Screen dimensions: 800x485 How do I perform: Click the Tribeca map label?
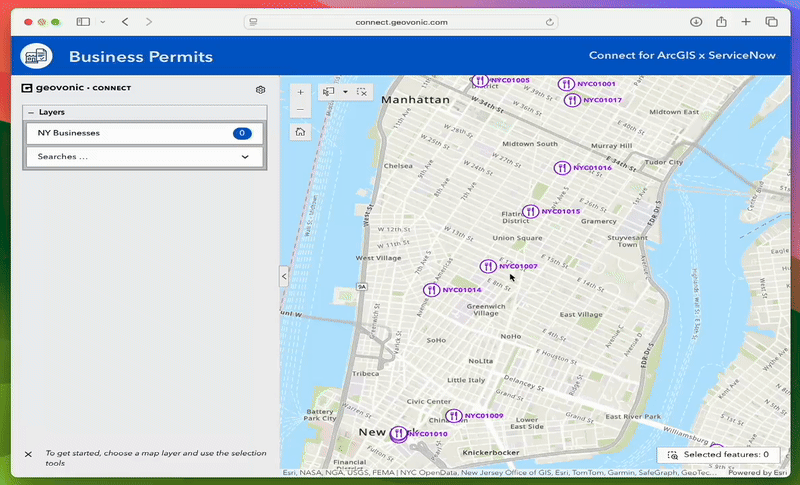point(365,374)
